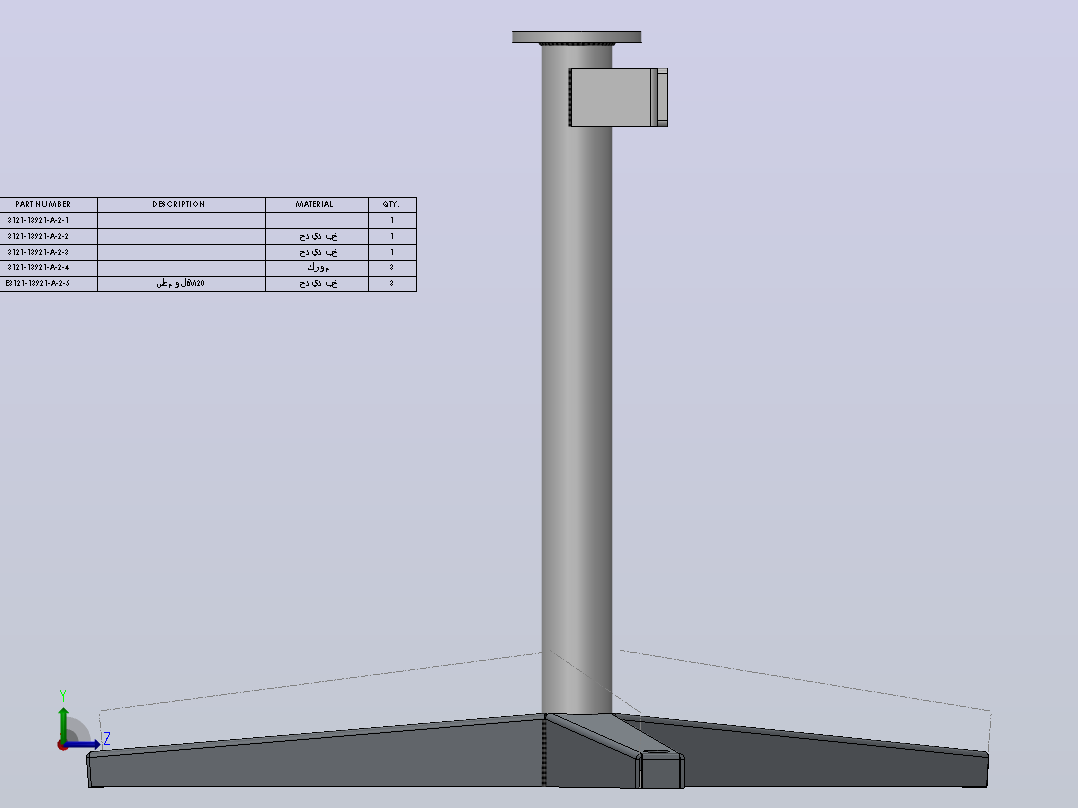
Task: Click the quantity cell of row A-2-1
Action: 393,220
